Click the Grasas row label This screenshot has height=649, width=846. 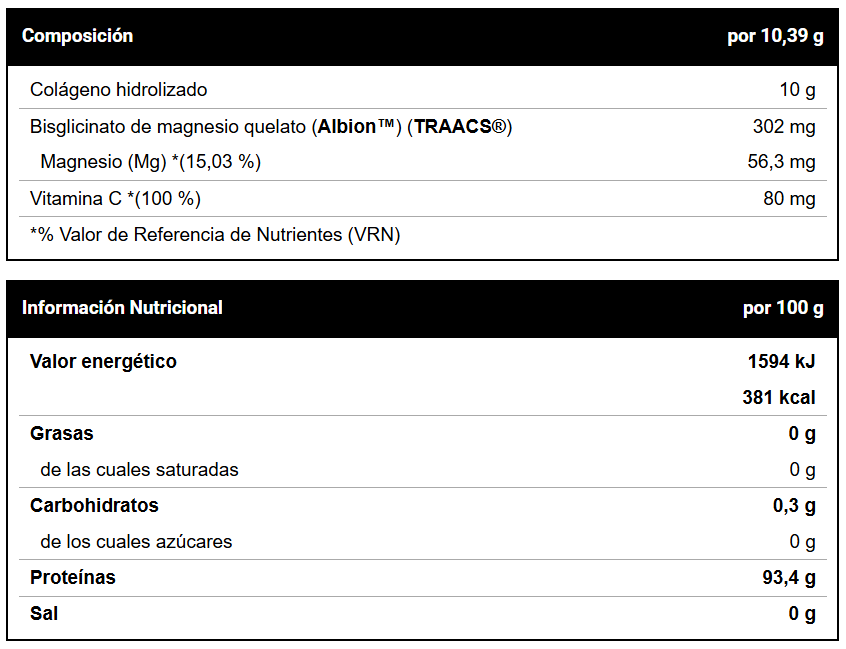[62, 433]
